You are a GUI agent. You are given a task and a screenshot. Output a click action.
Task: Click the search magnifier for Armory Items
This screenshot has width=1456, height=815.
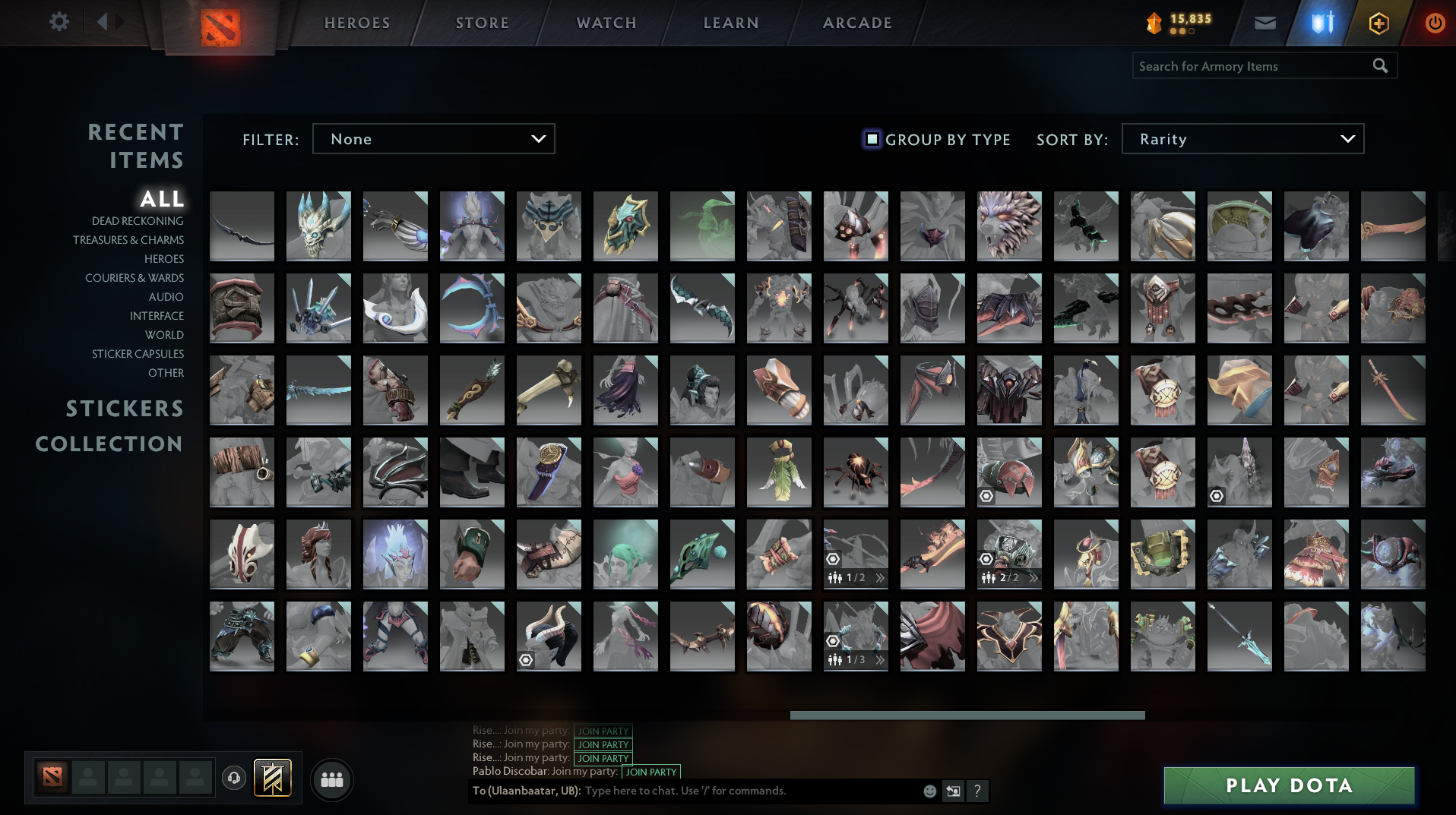pyautogui.click(x=1379, y=66)
